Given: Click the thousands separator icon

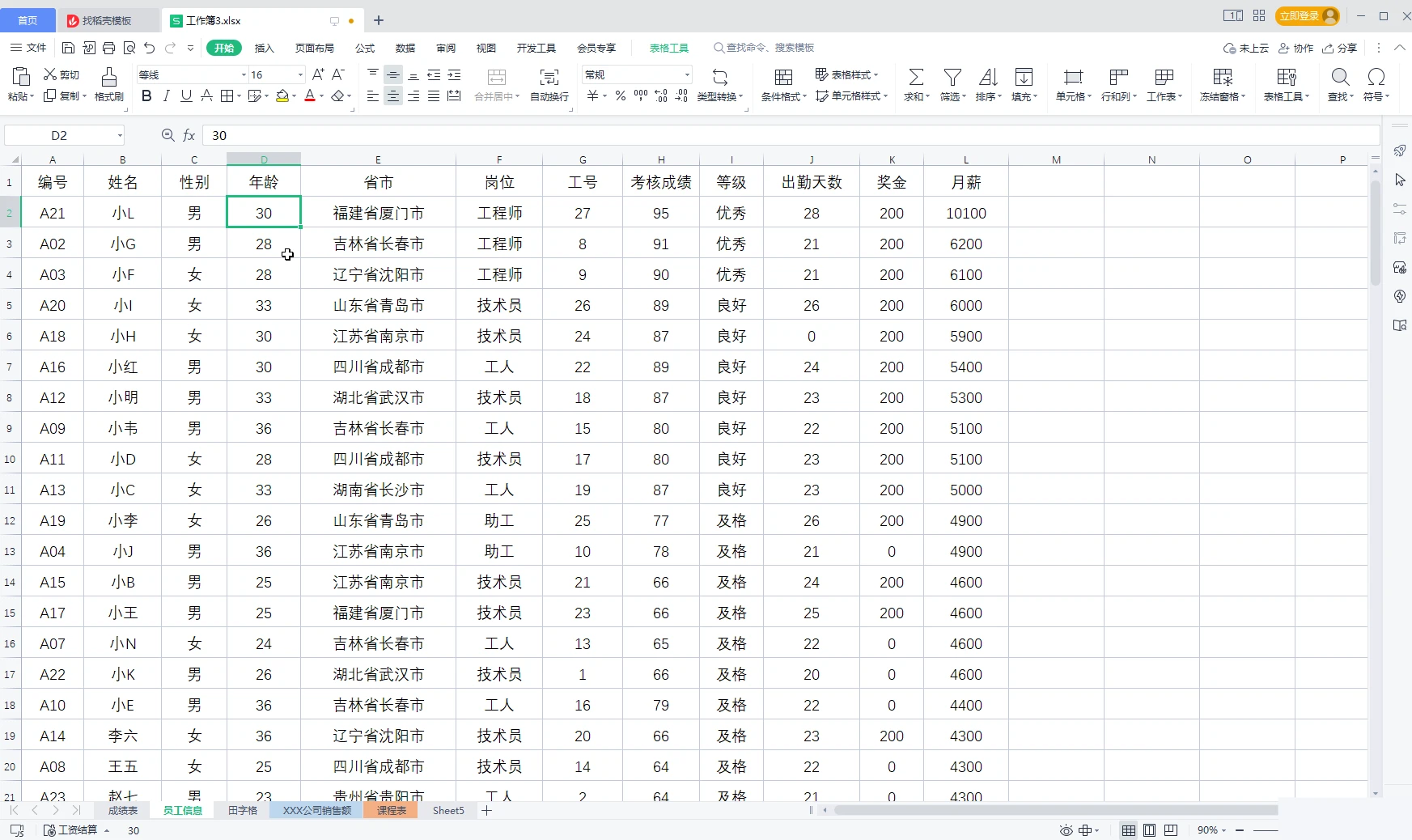Looking at the screenshot, I should [641, 96].
